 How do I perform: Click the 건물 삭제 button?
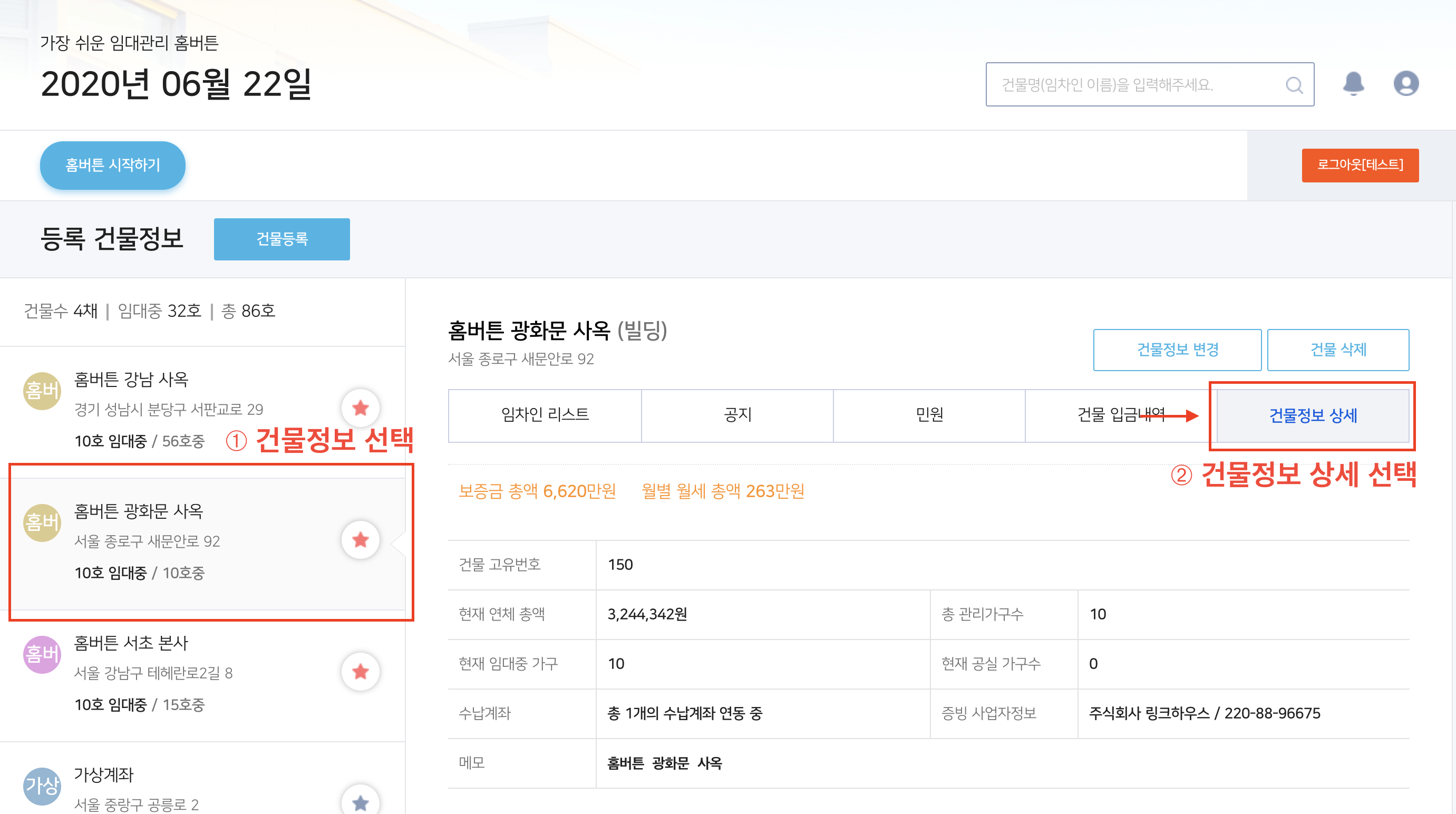point(1337,350)
